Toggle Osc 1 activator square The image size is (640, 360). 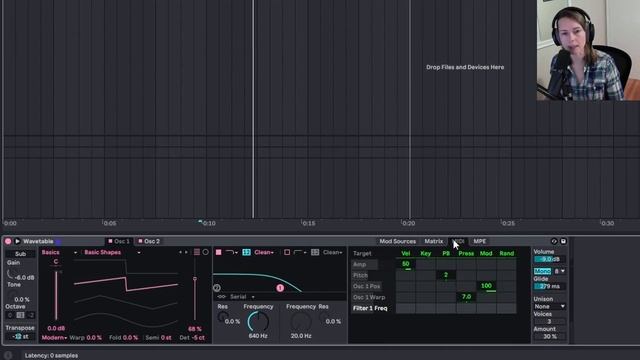tap(110, 241)
